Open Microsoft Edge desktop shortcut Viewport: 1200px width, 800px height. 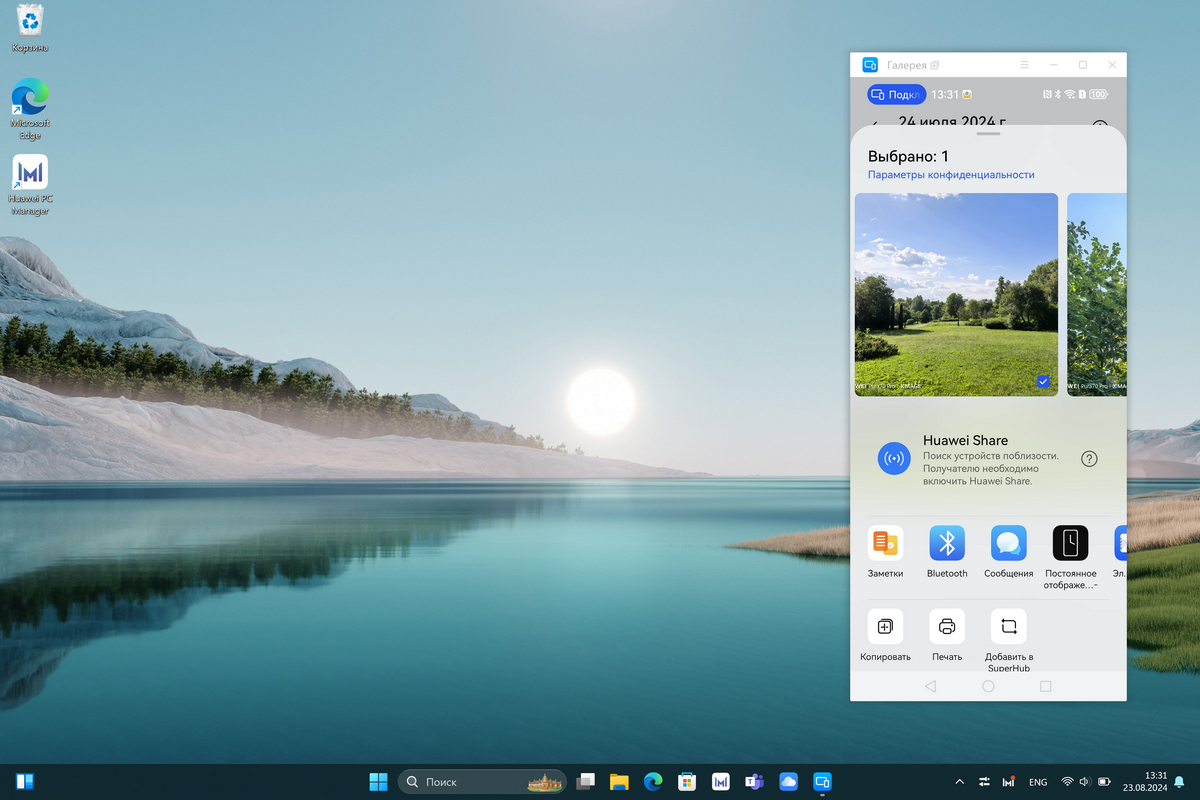click(30, 108)
